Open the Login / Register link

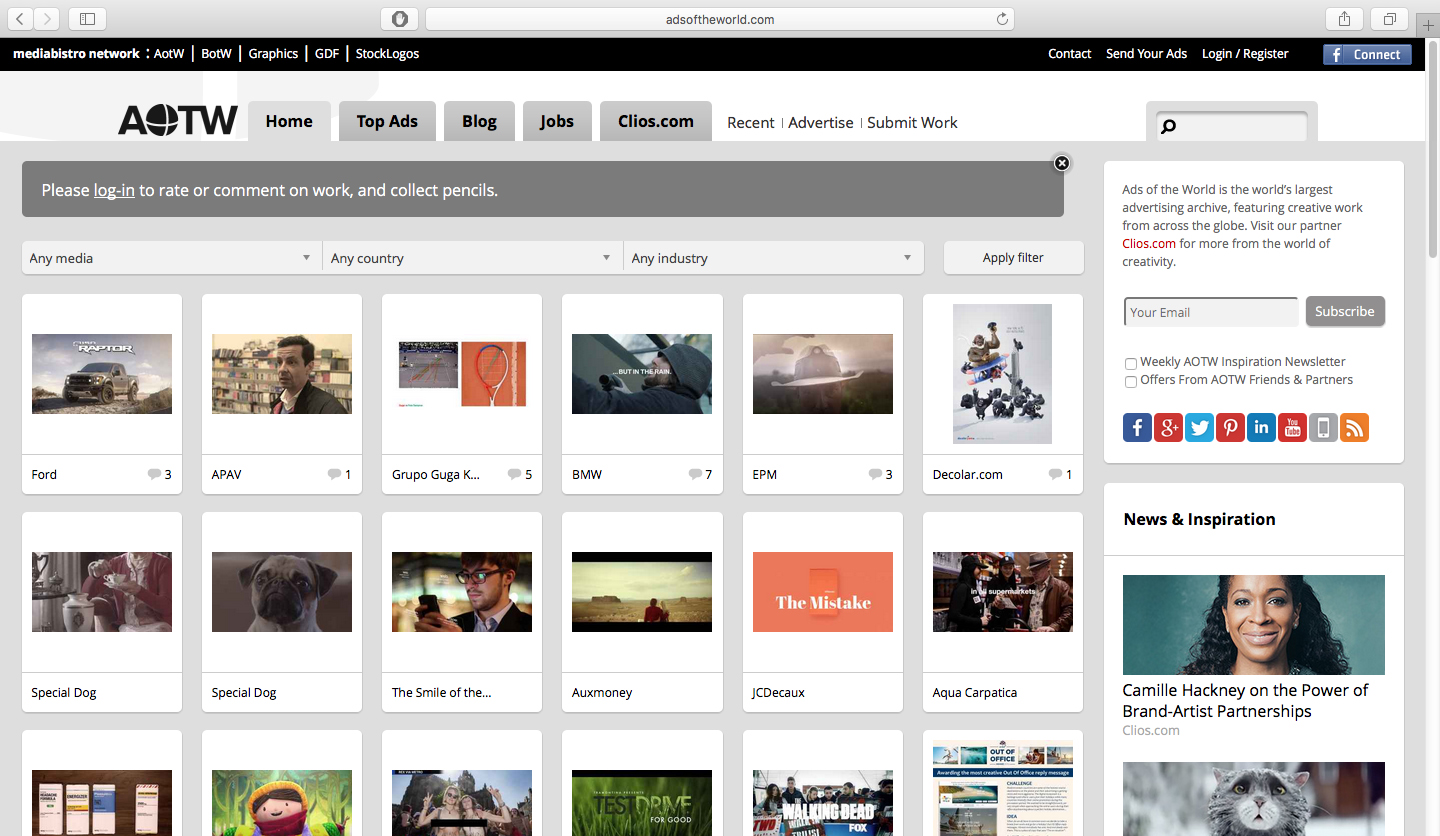click(1245, 54)
